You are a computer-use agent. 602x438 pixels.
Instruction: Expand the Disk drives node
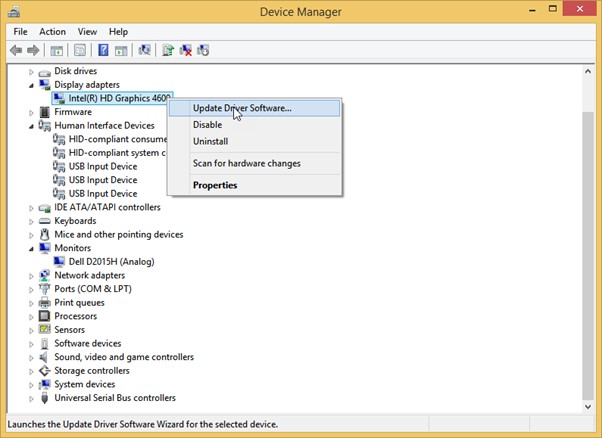click(31, 72)
